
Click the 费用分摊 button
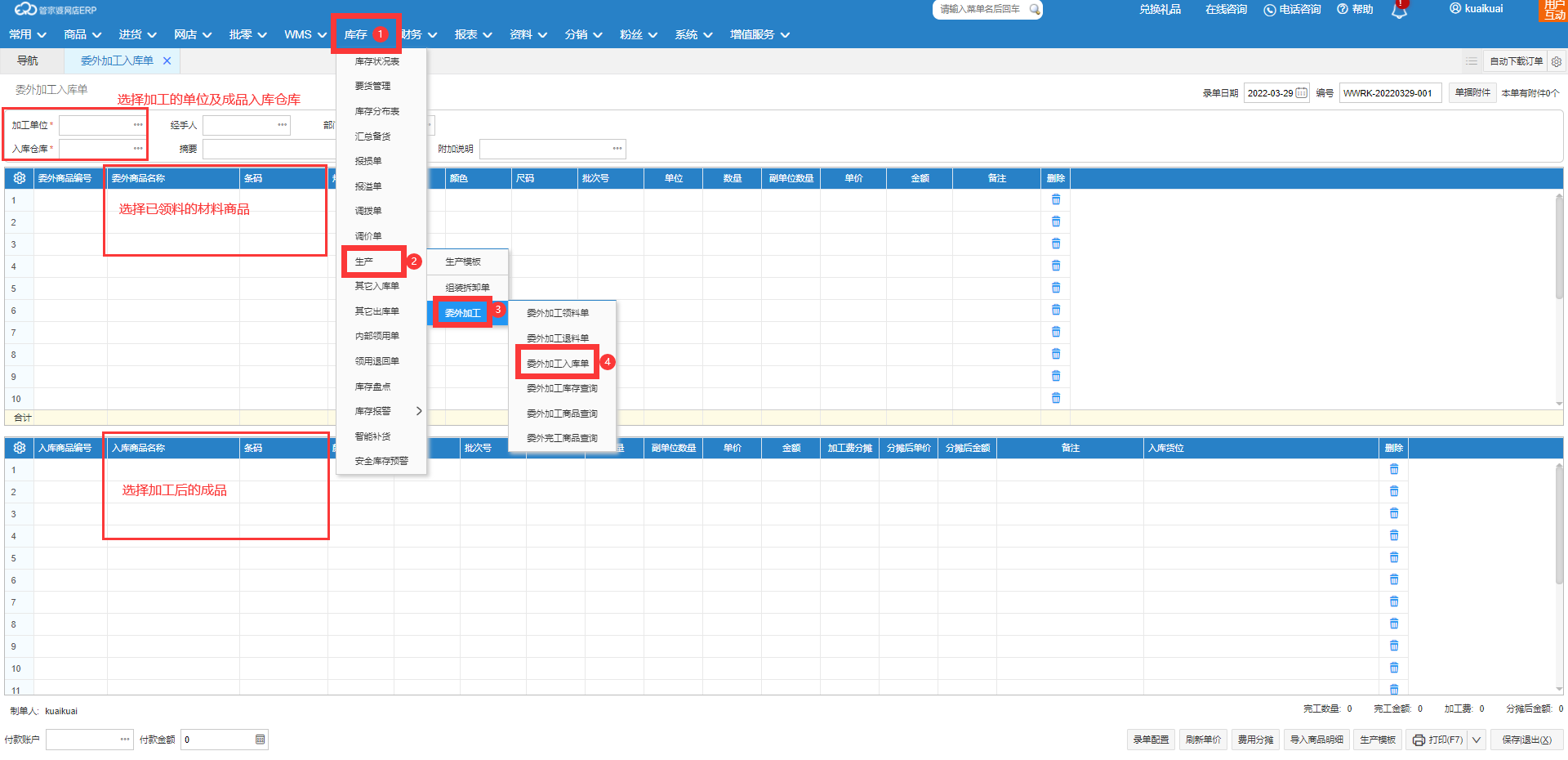(x=1255, y=740)
